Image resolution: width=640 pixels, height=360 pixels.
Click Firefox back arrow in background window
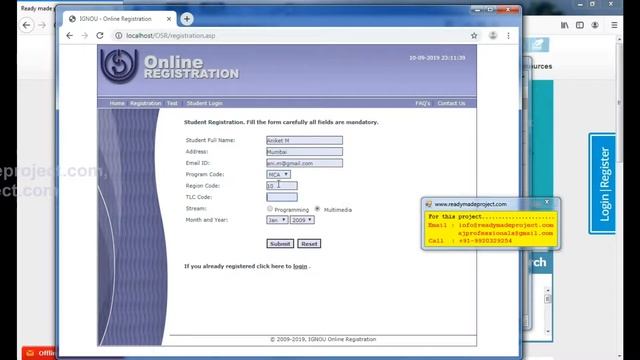pyautogui.click(x=27, y=25)
